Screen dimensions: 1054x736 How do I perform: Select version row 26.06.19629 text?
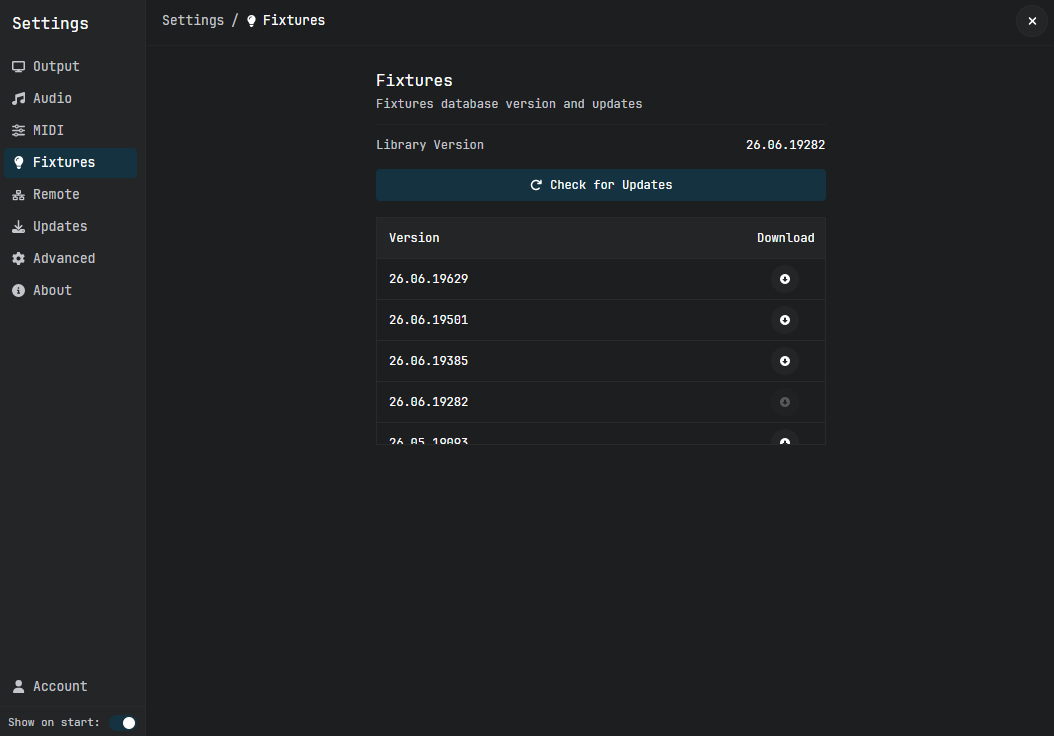(428, 279)
